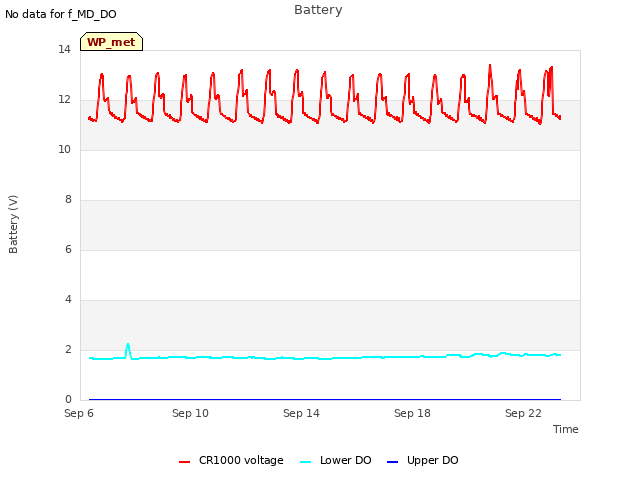640x480 pixels.
Task: Click the Time x-axis label
Action: (x=566, y=429)
